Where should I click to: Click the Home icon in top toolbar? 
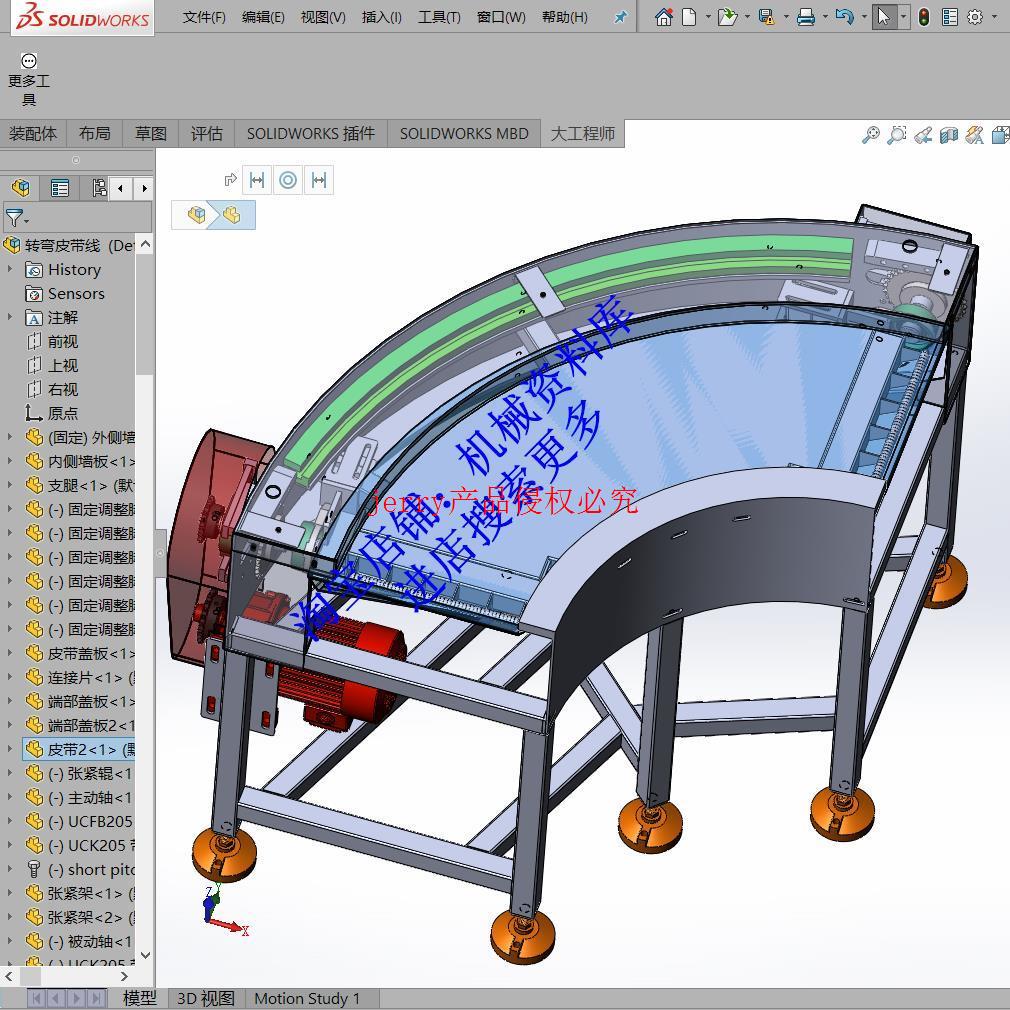tap(663, 17)
